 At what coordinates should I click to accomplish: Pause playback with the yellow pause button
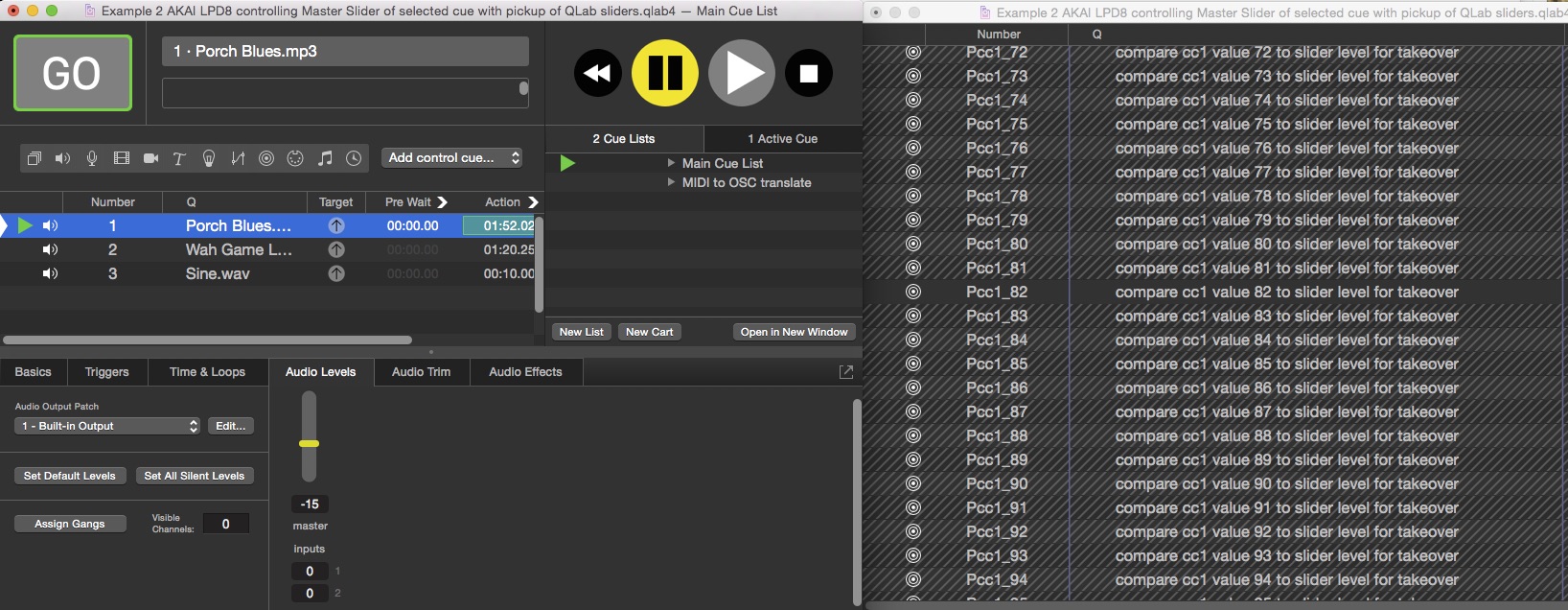[664, 73]
